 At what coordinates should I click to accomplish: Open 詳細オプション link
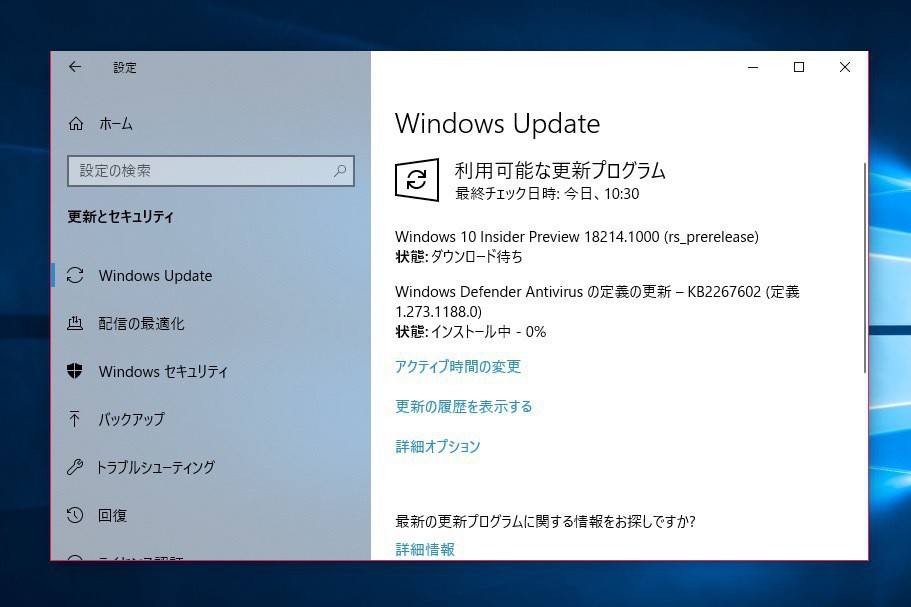[x=437, y=447]
